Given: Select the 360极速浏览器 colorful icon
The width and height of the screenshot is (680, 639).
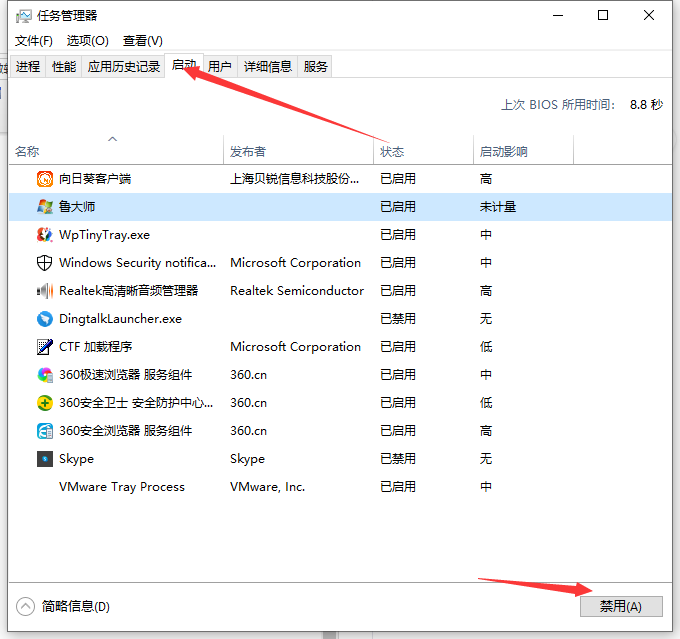Looking at the screenshot, I should (x=45, y=375).
